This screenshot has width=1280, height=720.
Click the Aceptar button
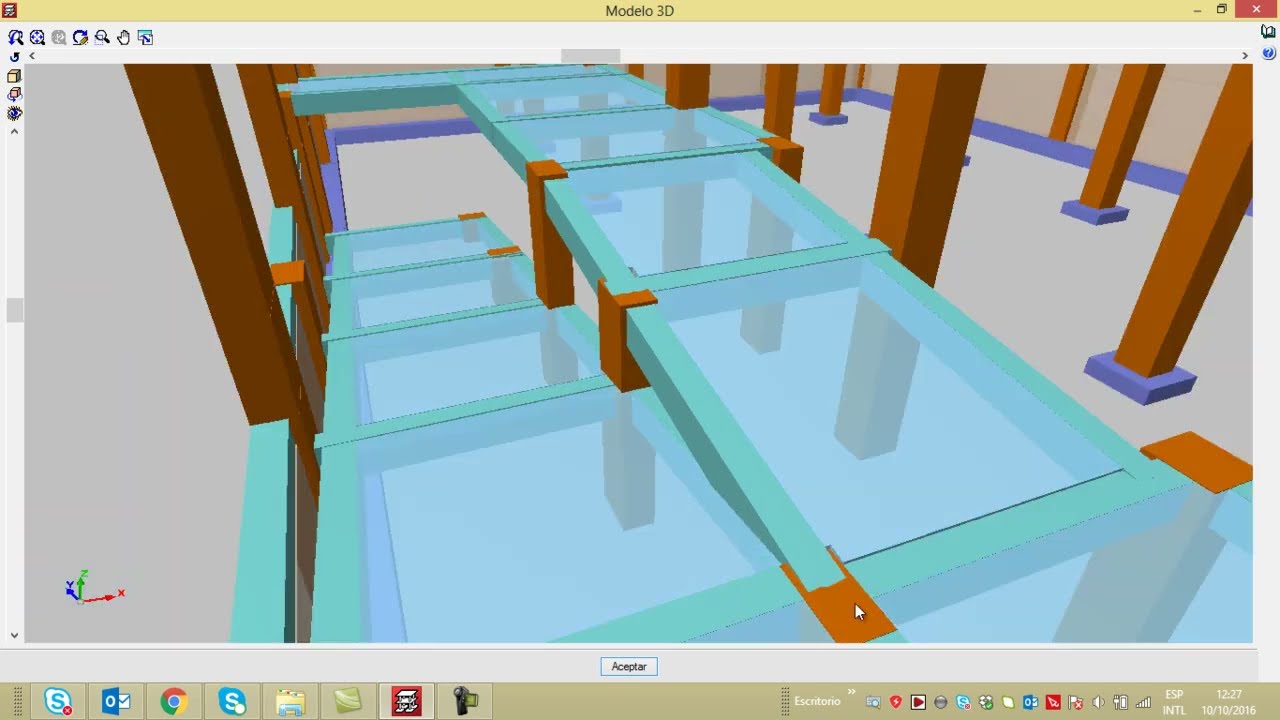pos(629,666)
